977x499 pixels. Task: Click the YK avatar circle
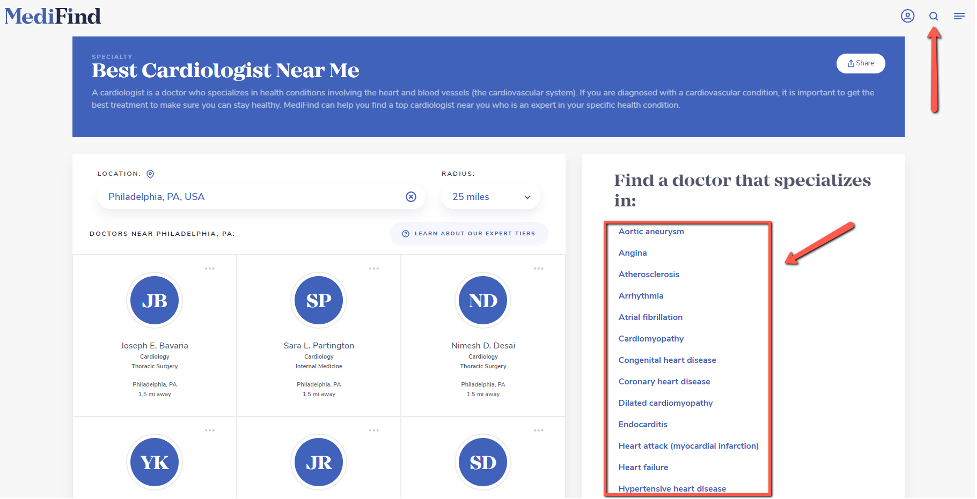(x=155, y=462)
